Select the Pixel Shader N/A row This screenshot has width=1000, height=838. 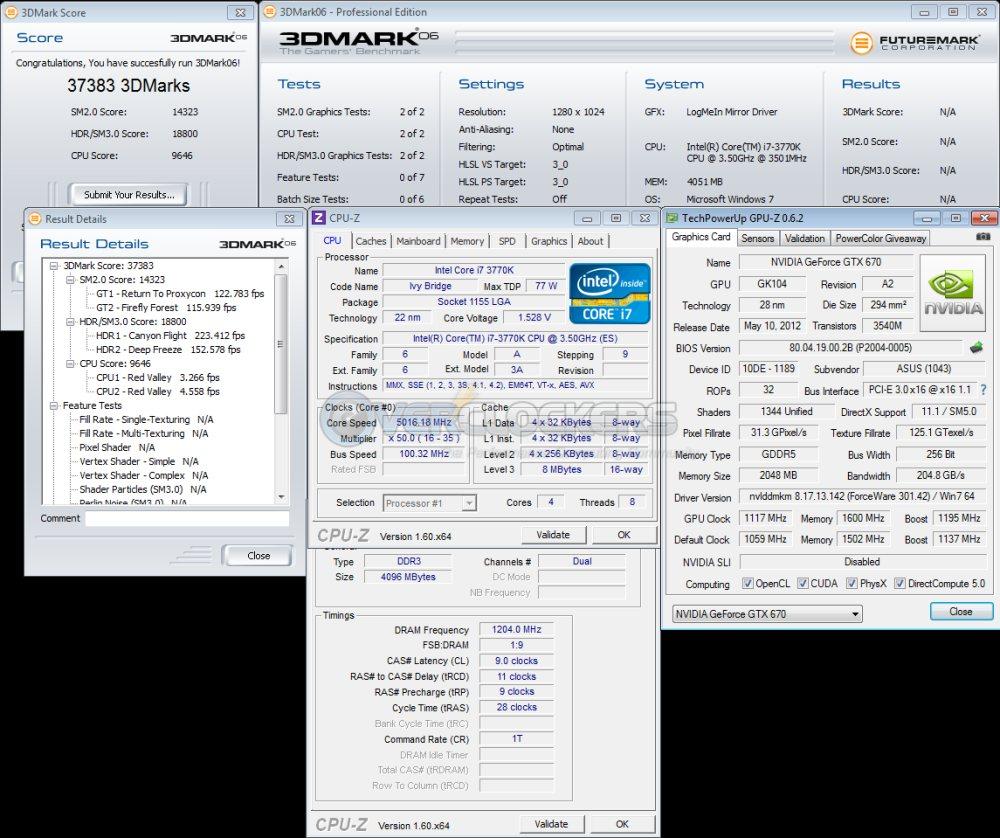tap(117, 448)
